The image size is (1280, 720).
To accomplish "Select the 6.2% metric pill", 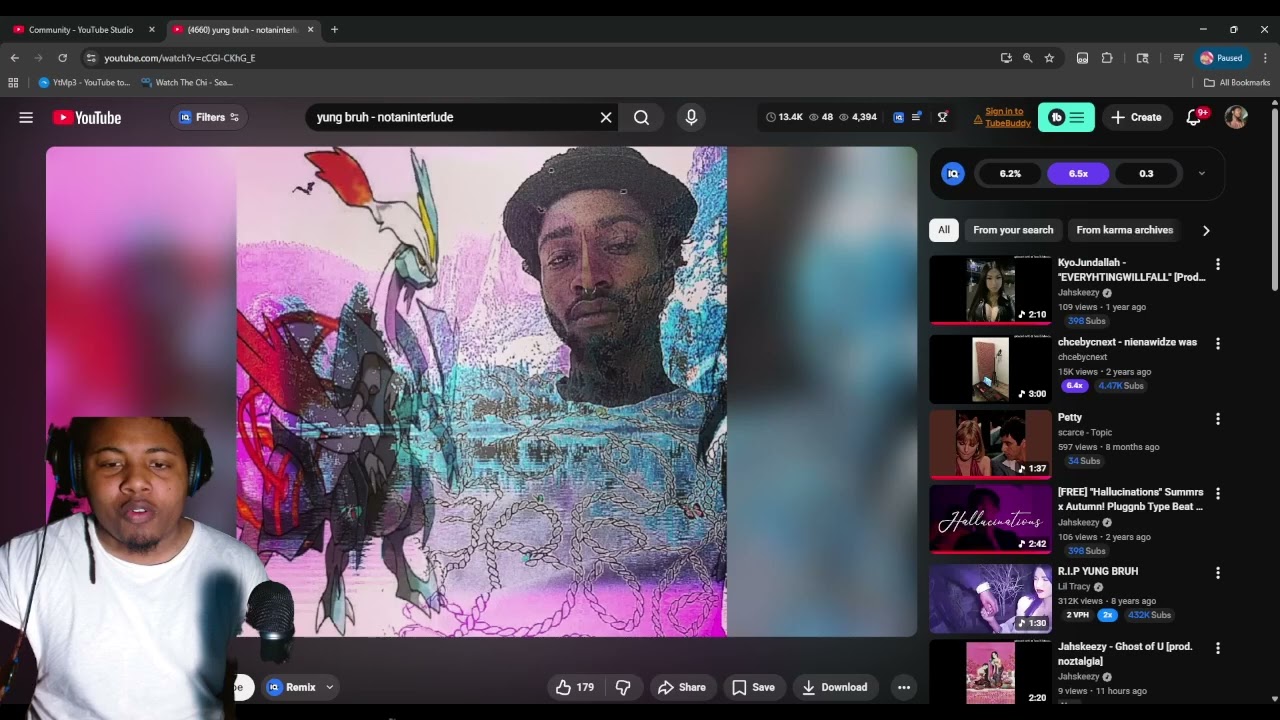I will pyautogui.click(x=1010, y=174).
